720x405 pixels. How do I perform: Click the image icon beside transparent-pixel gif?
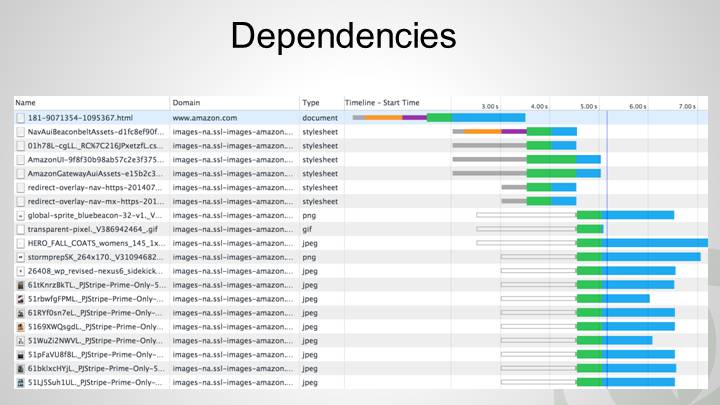[20, 229]
